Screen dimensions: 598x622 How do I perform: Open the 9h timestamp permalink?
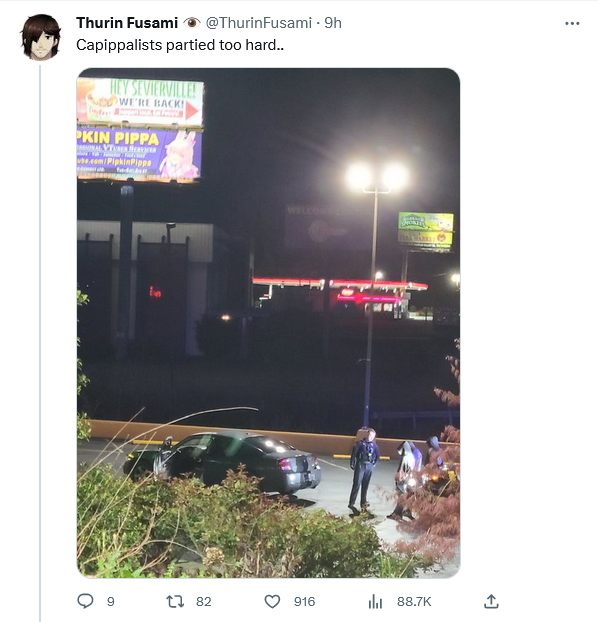(x=333, y=23)
